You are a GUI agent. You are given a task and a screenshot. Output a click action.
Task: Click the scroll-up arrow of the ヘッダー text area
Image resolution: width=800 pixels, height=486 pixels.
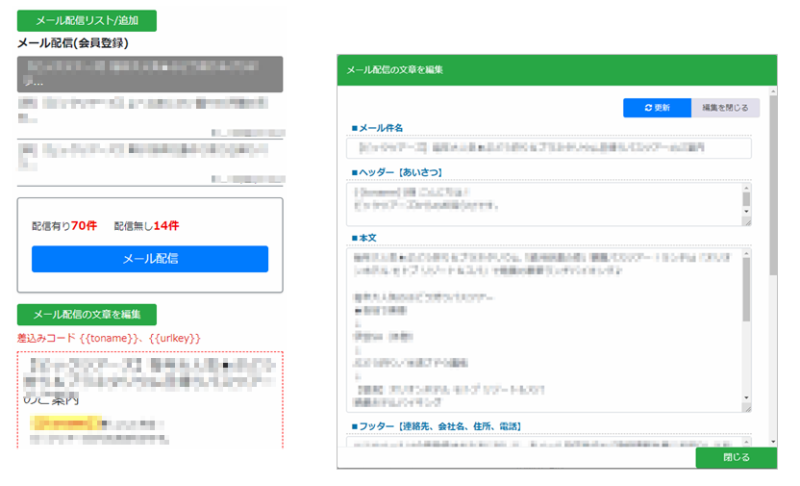click(746, 187)
